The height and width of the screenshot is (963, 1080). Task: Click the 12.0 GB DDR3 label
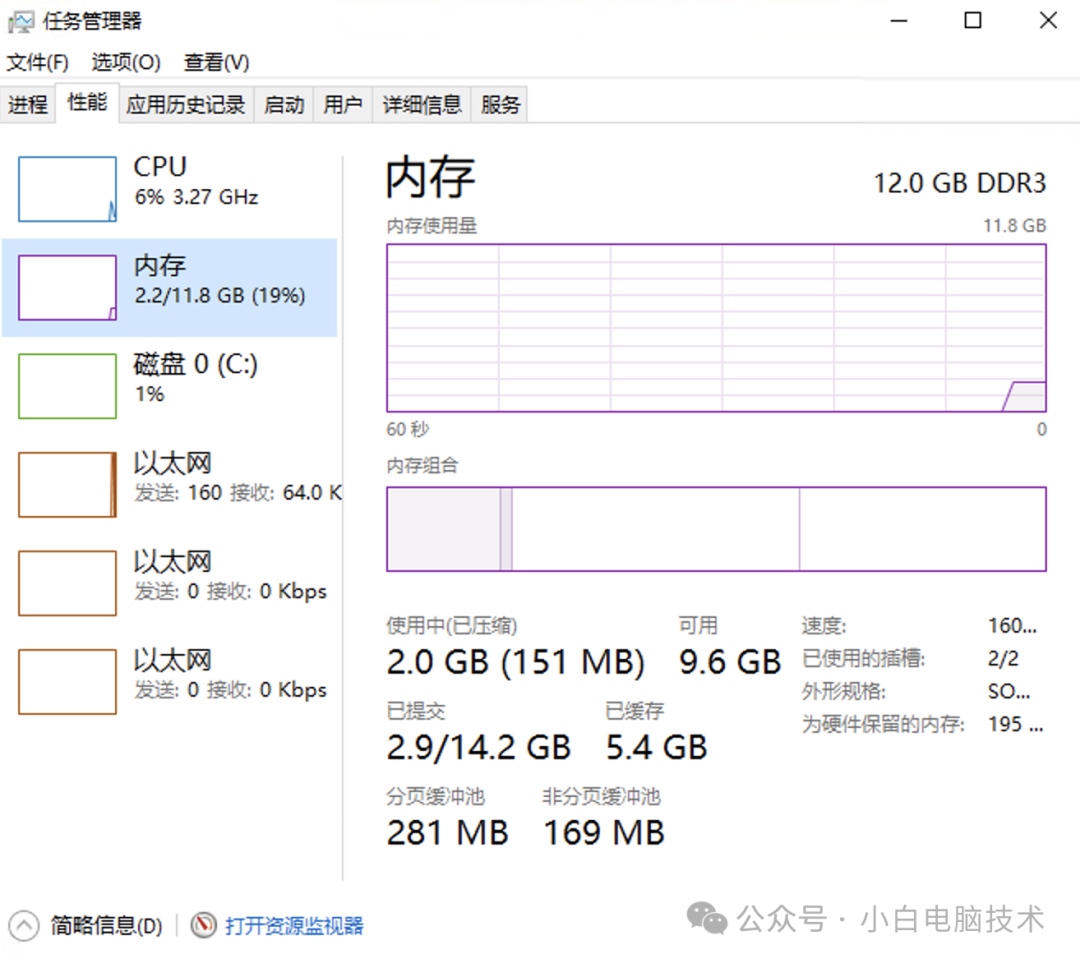point(959,183)
